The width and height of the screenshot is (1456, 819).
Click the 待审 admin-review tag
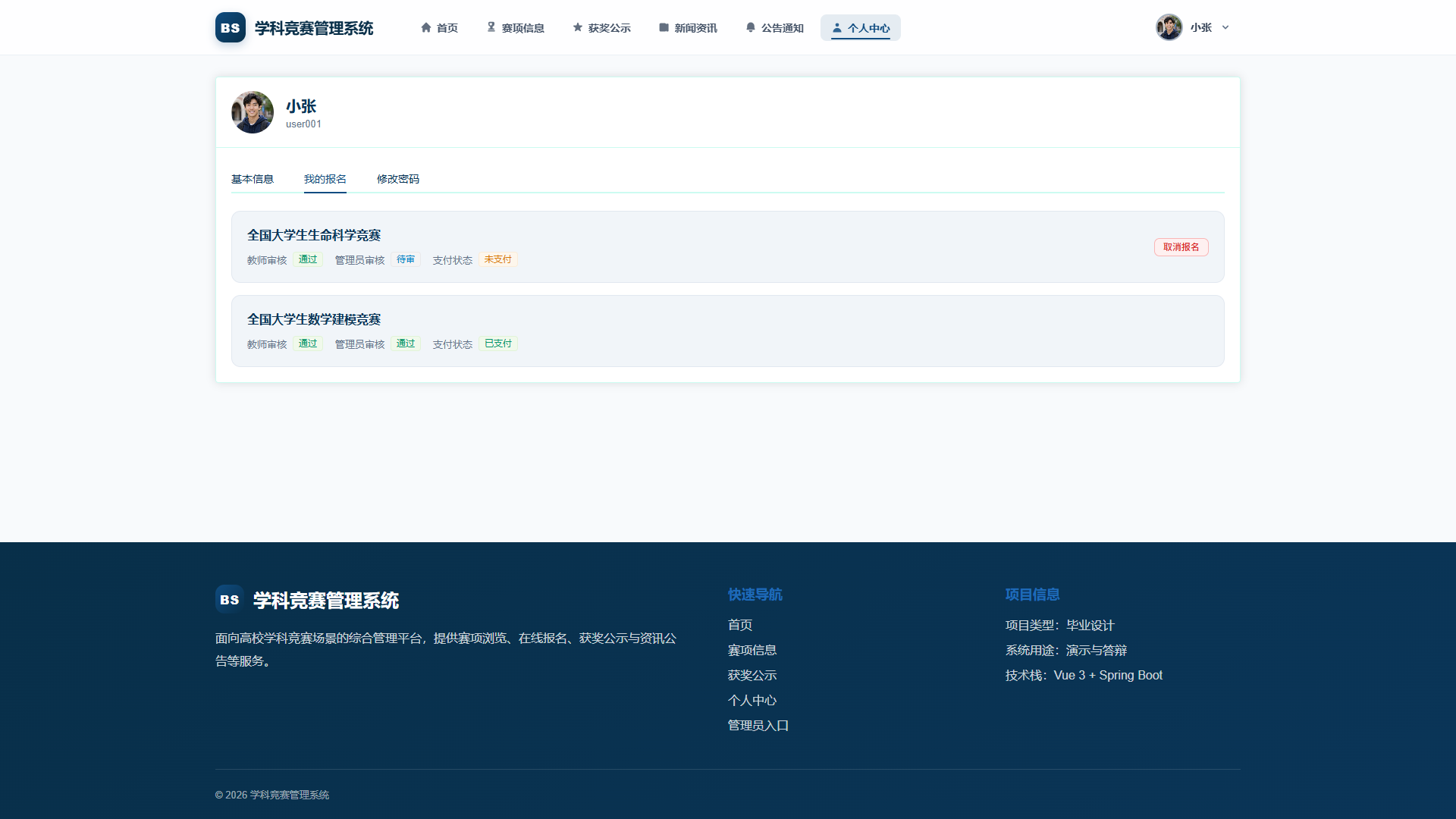(406, 259)
